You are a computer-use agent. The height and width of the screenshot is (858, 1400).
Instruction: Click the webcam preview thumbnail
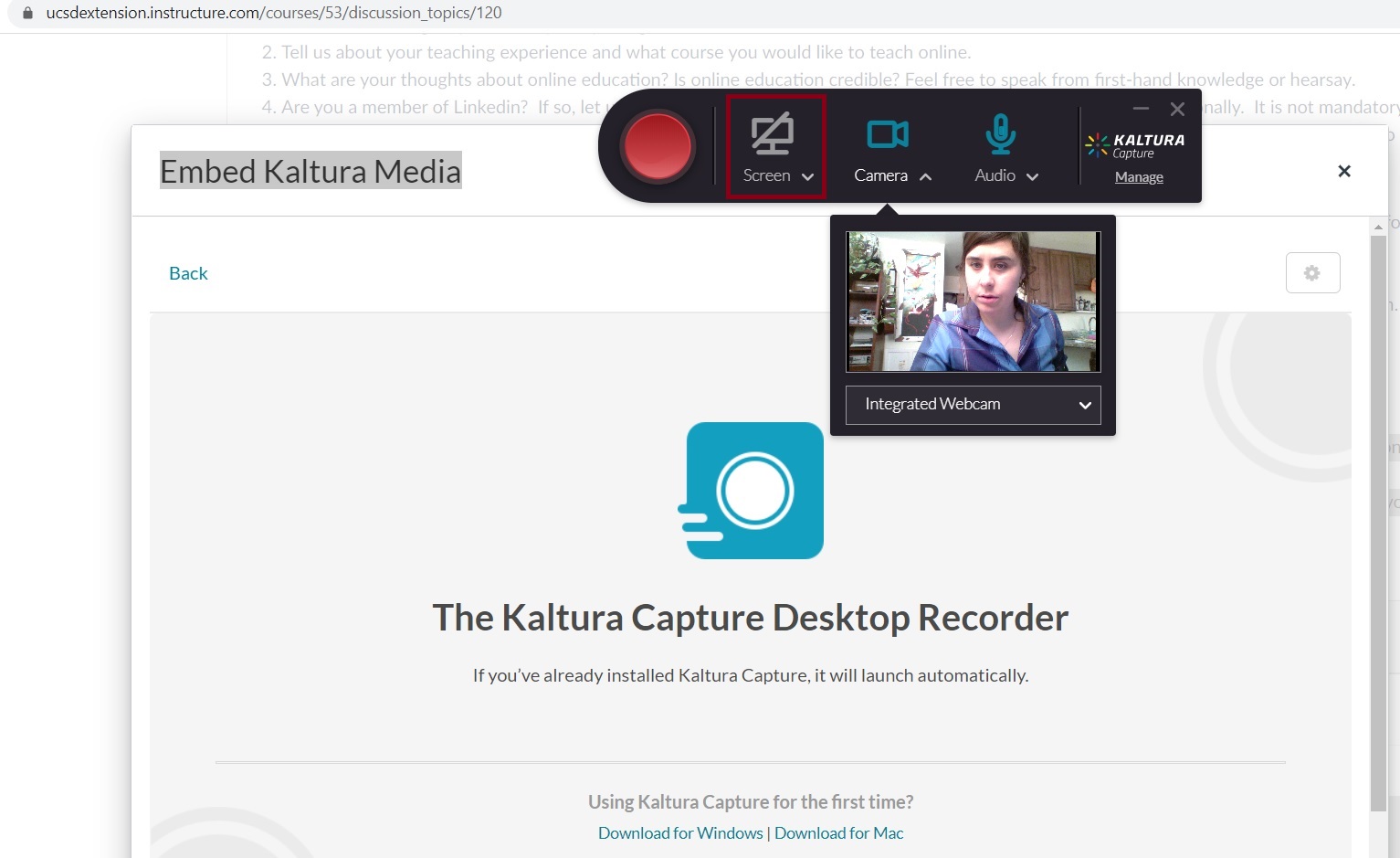(972, 302)
